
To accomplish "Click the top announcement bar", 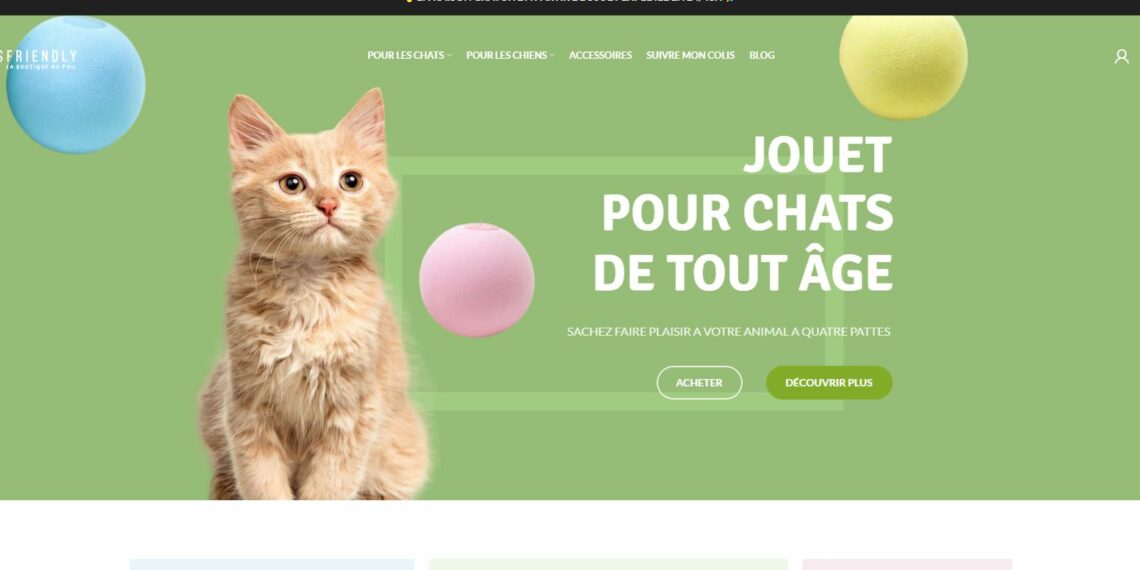I will (570, 7).
